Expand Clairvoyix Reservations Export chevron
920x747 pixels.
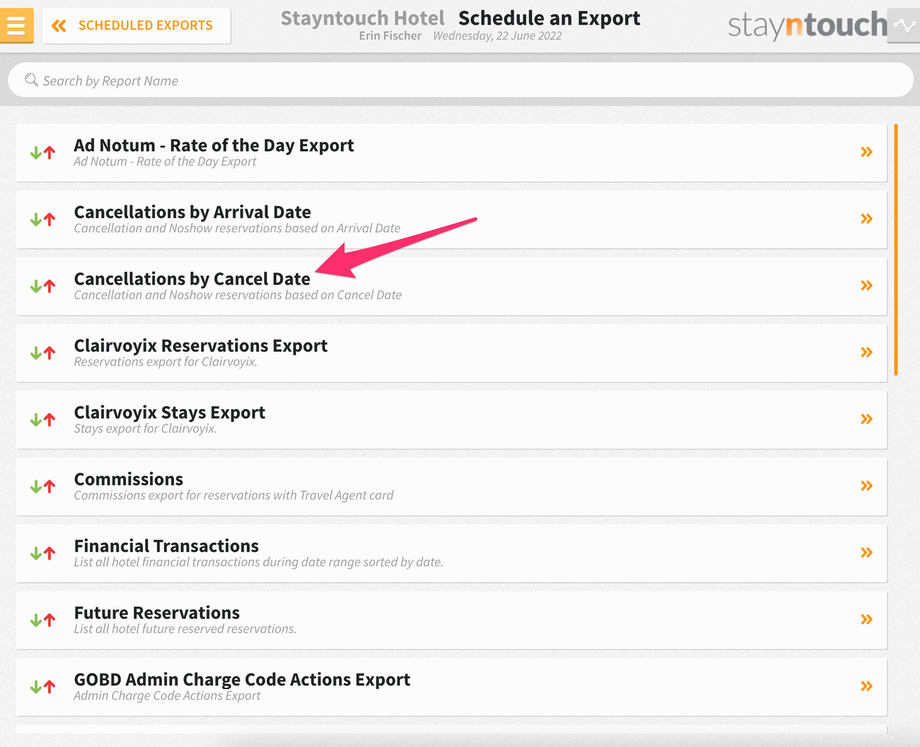(867, 352)
